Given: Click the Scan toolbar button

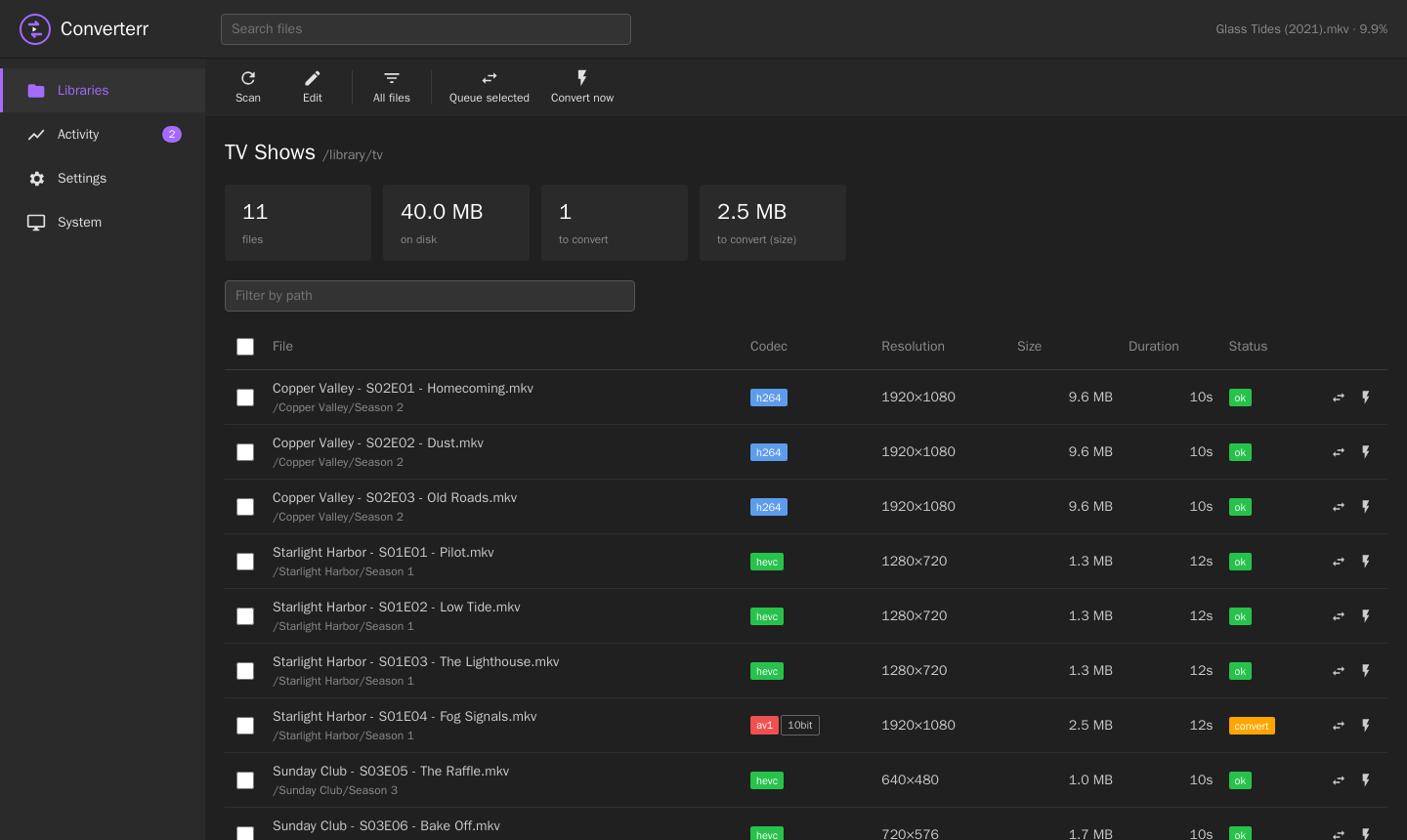Looking at the screenshot, I should click(248, 87).
